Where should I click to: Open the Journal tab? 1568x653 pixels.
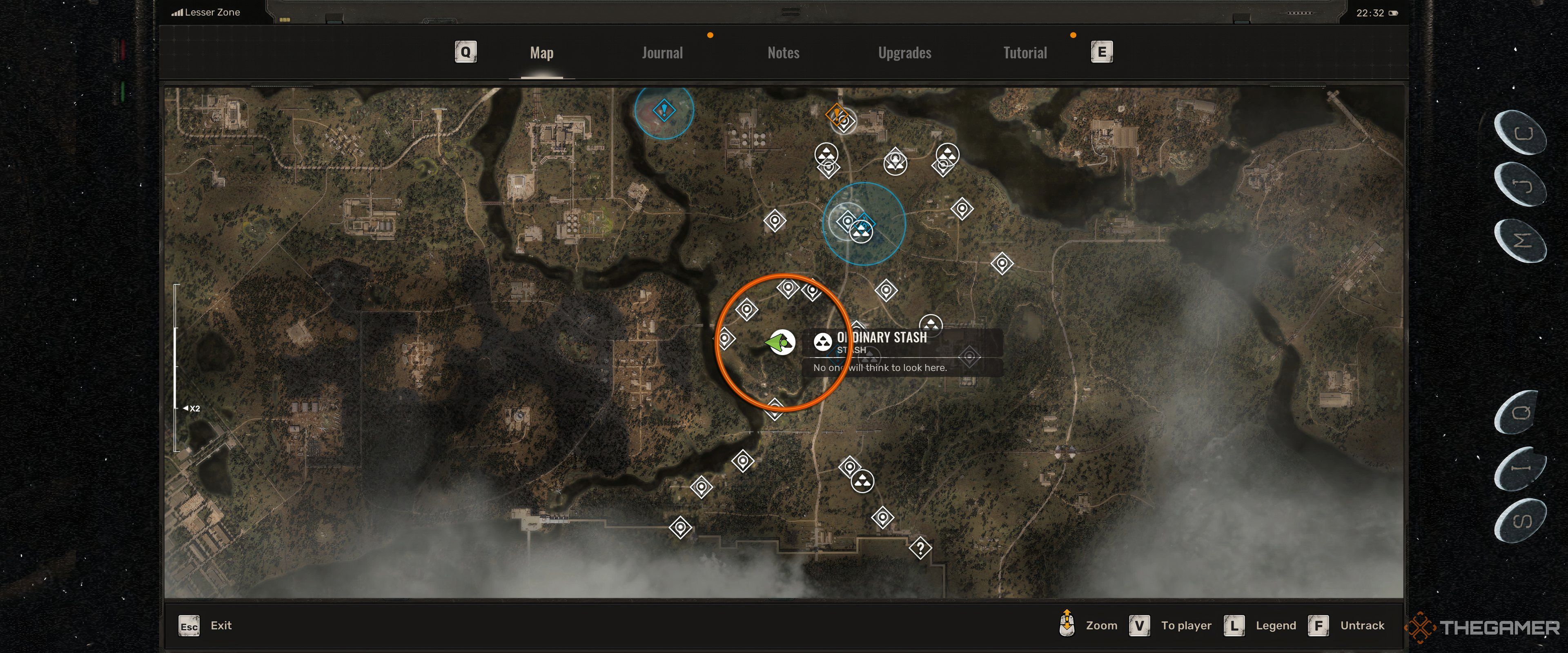point(662,51)
